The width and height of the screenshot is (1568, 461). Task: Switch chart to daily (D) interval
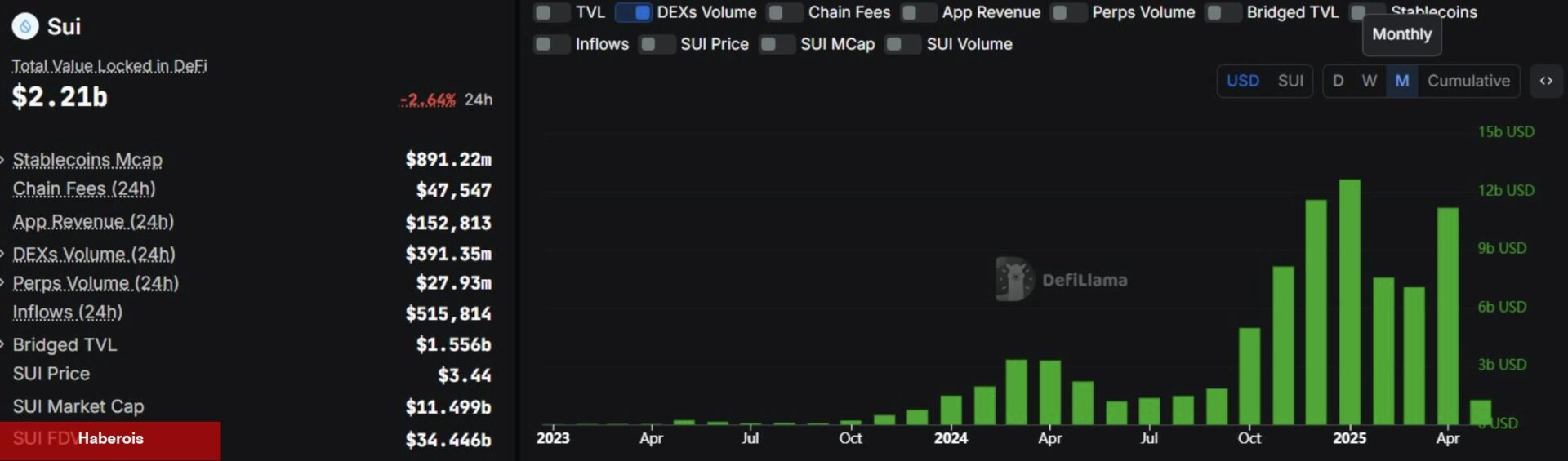pyautogui.click(x=1338, y=81)
